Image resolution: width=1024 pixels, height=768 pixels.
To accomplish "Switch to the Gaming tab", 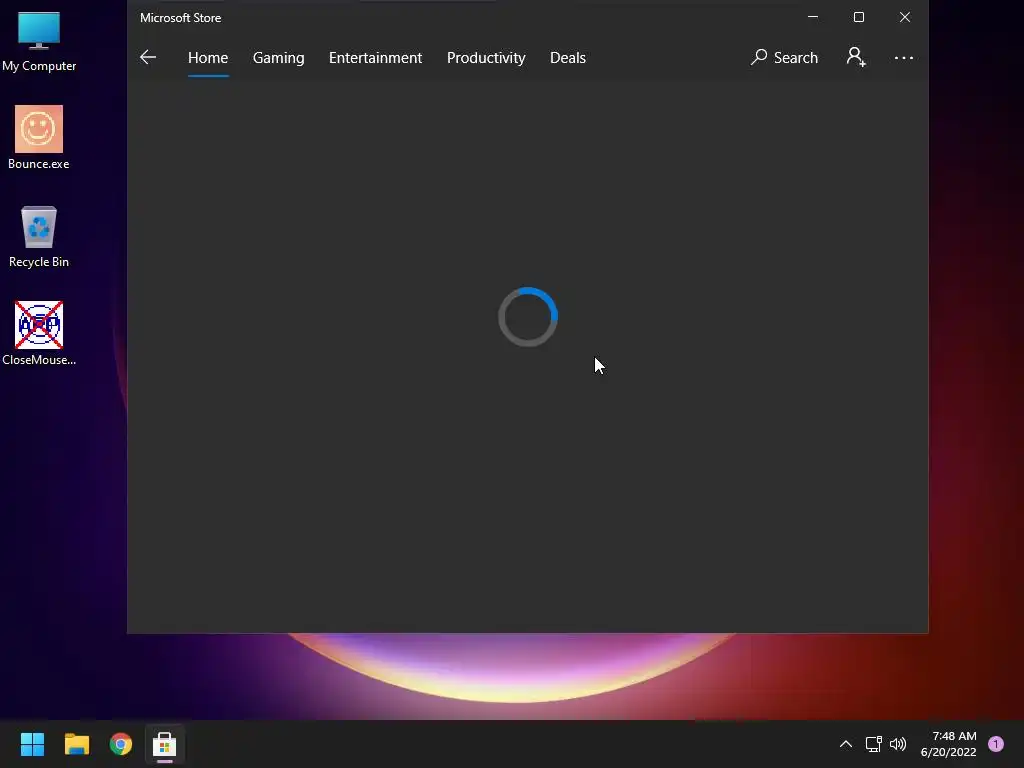I will coord(278,57).
